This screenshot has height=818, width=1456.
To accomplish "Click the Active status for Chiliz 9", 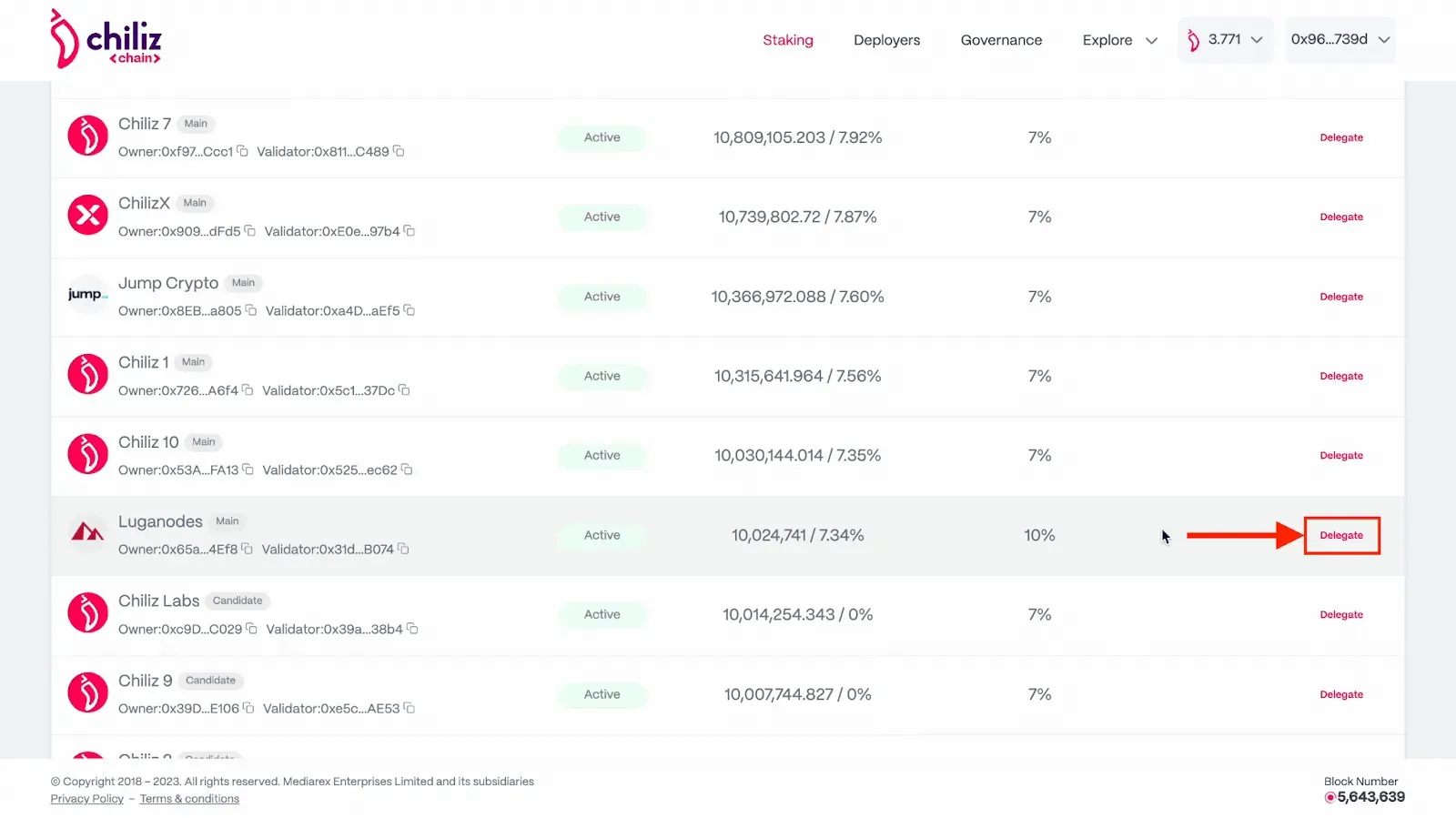I will (602, 694).
